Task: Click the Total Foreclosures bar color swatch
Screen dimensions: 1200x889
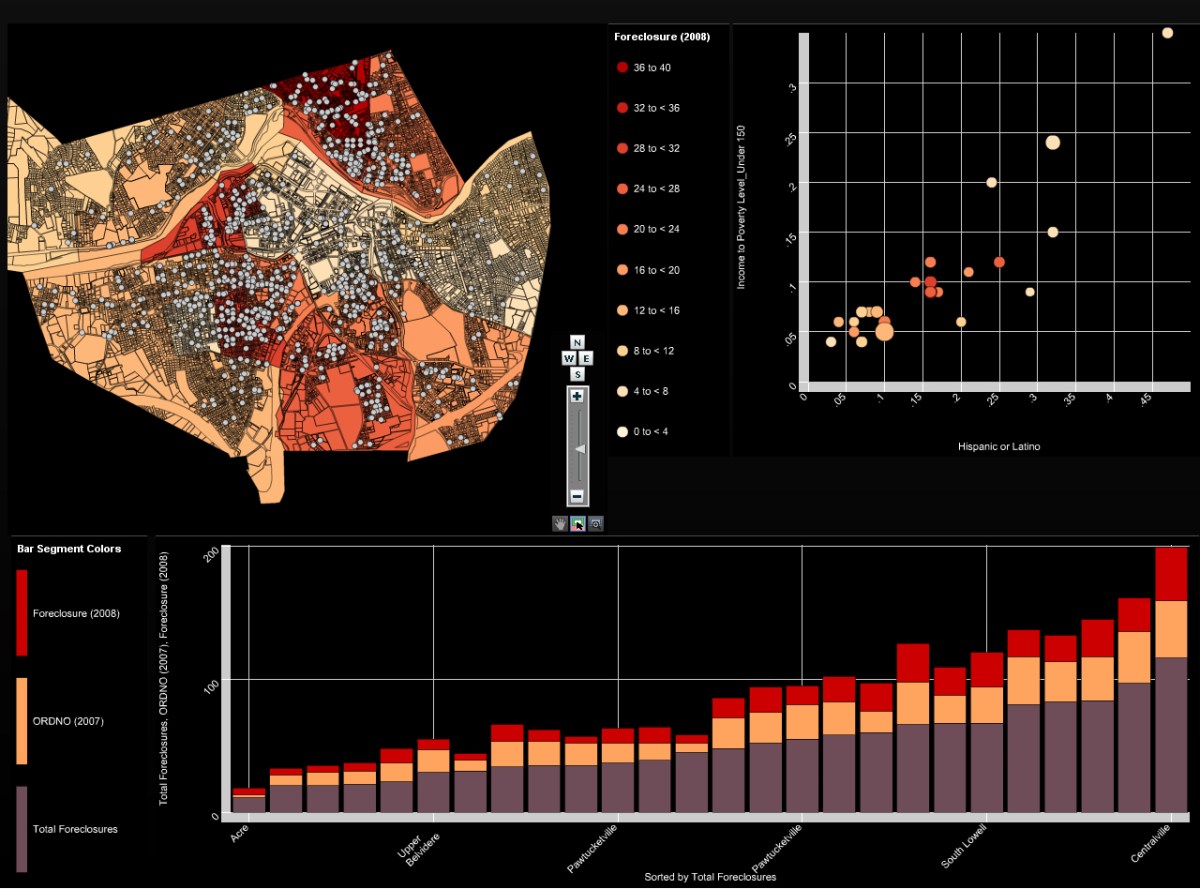Action: [x=22, y=829]
